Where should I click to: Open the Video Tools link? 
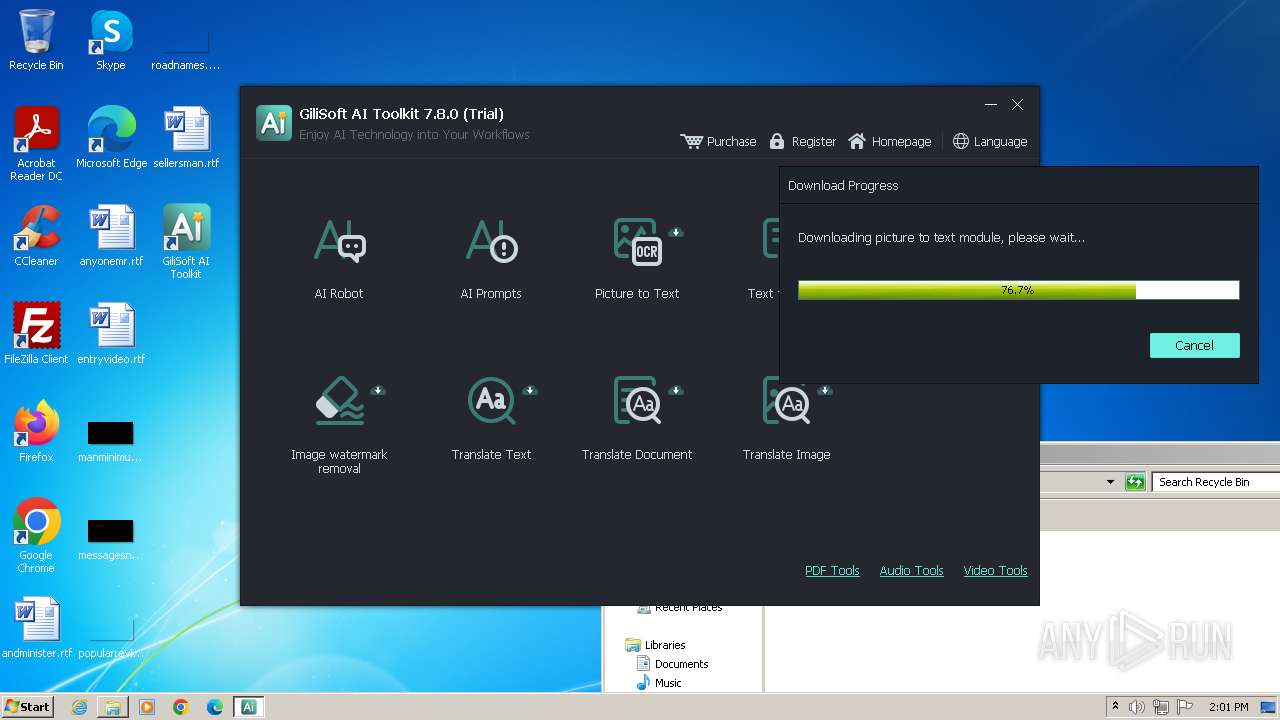tap(995, 570)
